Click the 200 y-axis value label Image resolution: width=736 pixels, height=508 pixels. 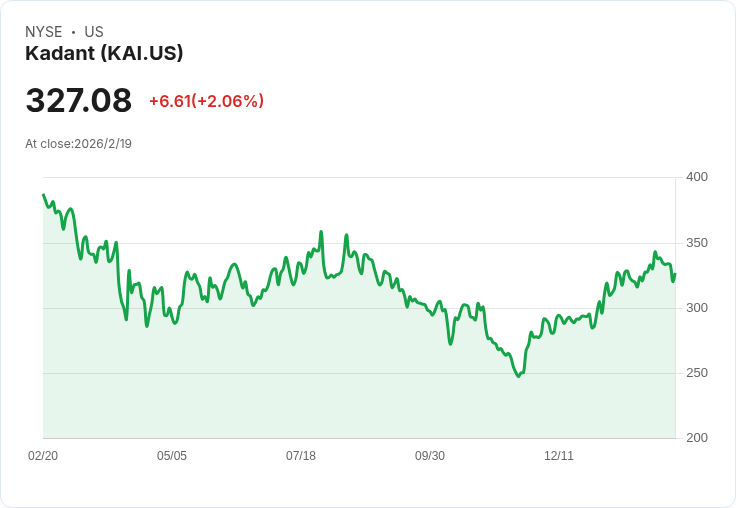point(697,438)
